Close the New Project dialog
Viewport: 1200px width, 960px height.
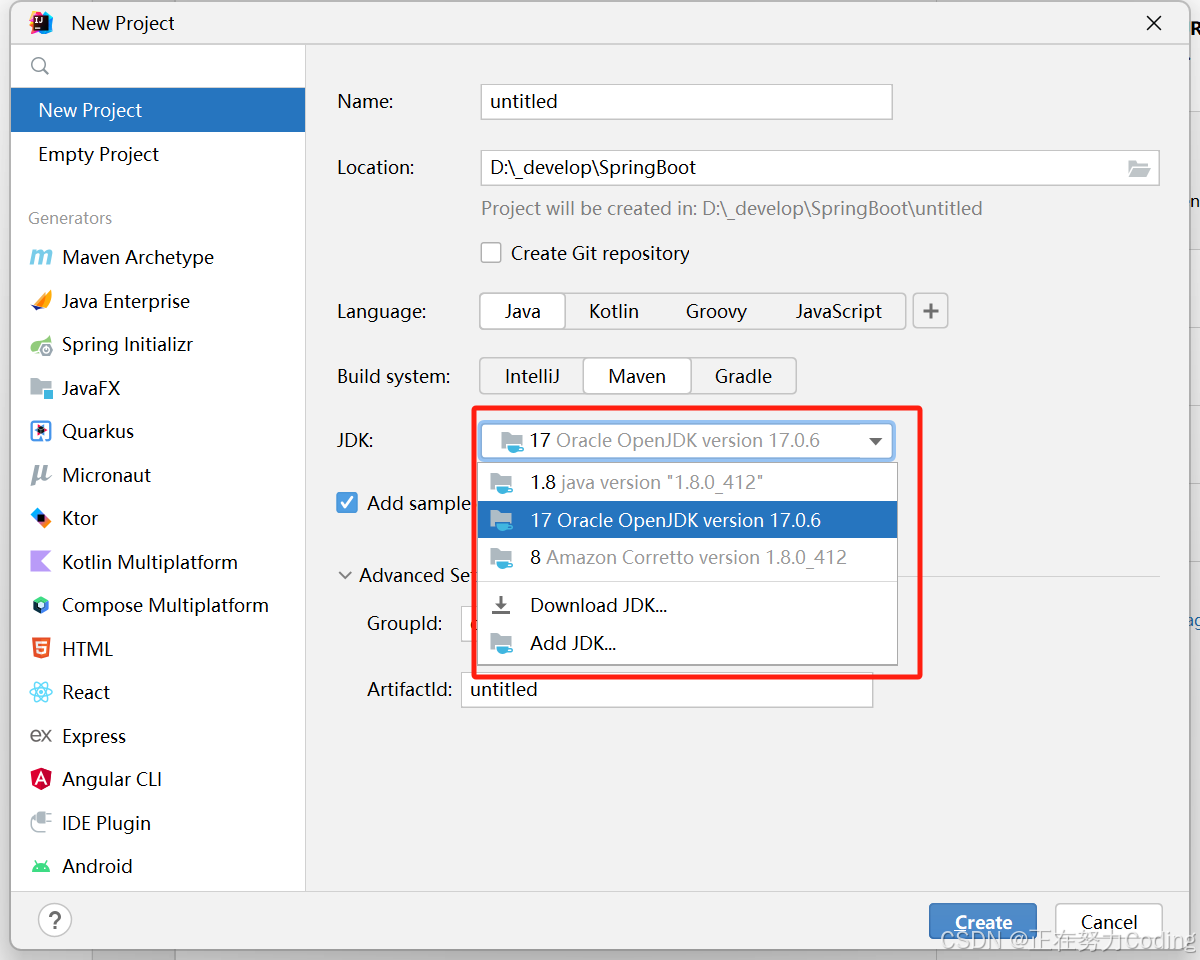click(1154, 23)
